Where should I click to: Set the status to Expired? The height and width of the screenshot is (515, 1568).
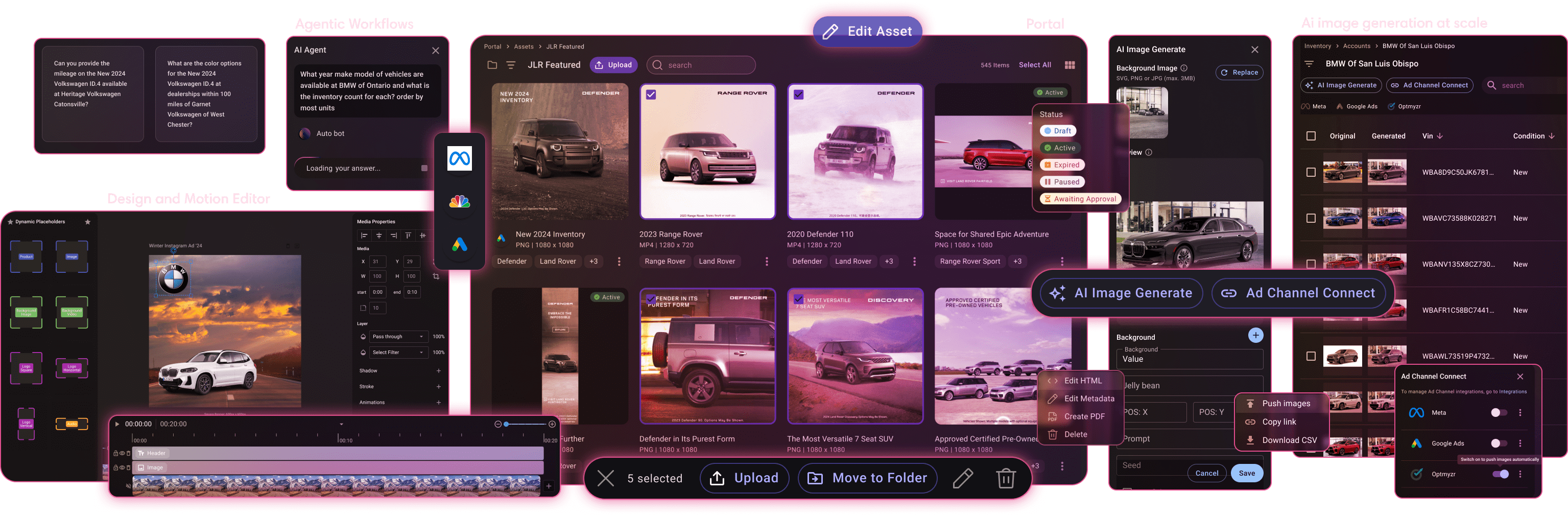point(1061,165)
